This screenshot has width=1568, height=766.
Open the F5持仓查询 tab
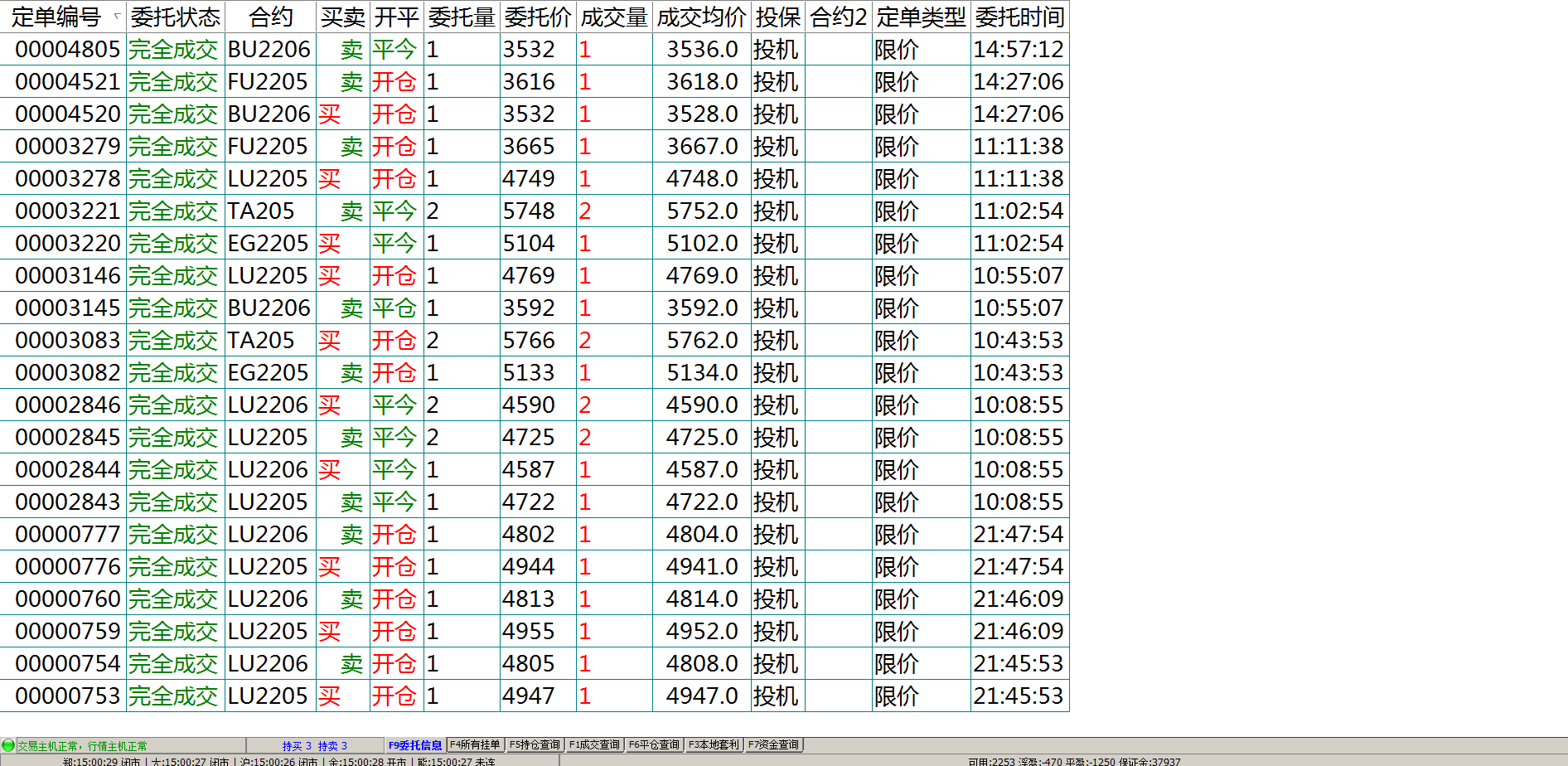[535, 745]
